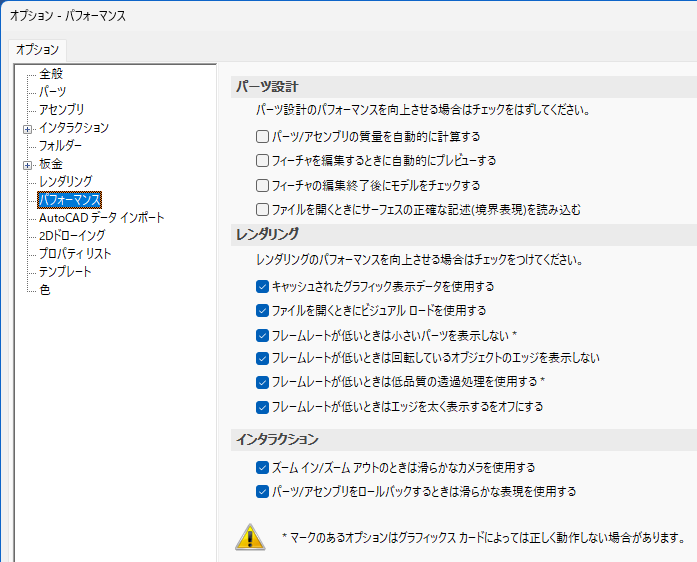Disable smooth camera for ズーム イン/ズーム アウト

point(262,467)
